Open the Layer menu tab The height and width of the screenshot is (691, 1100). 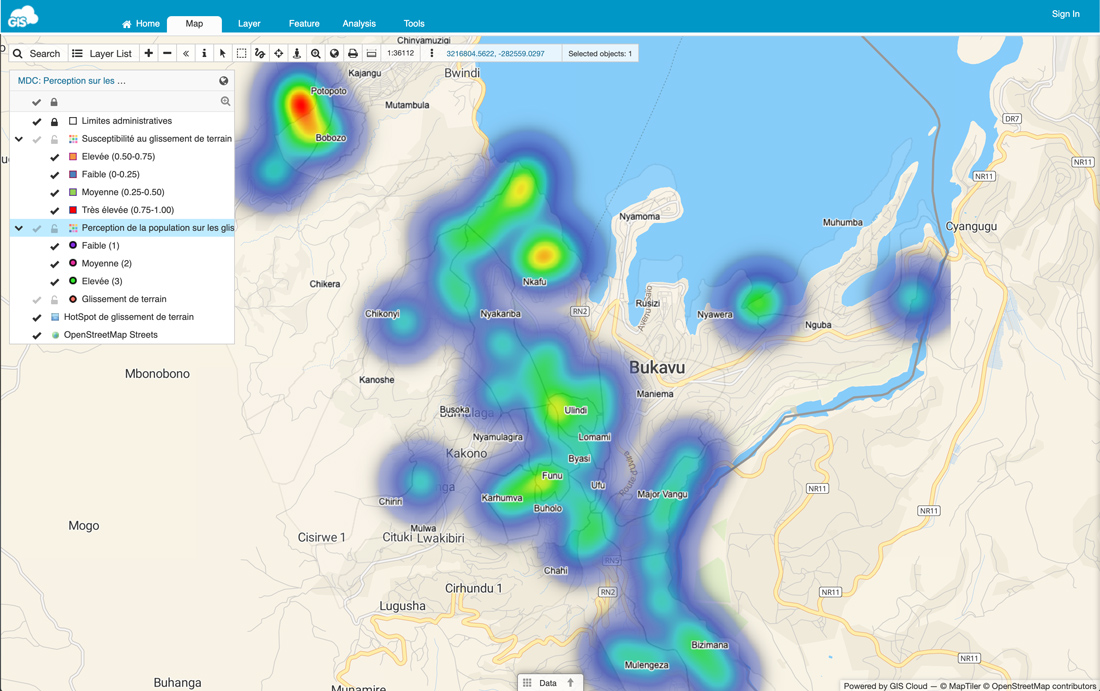pos(249,23)
